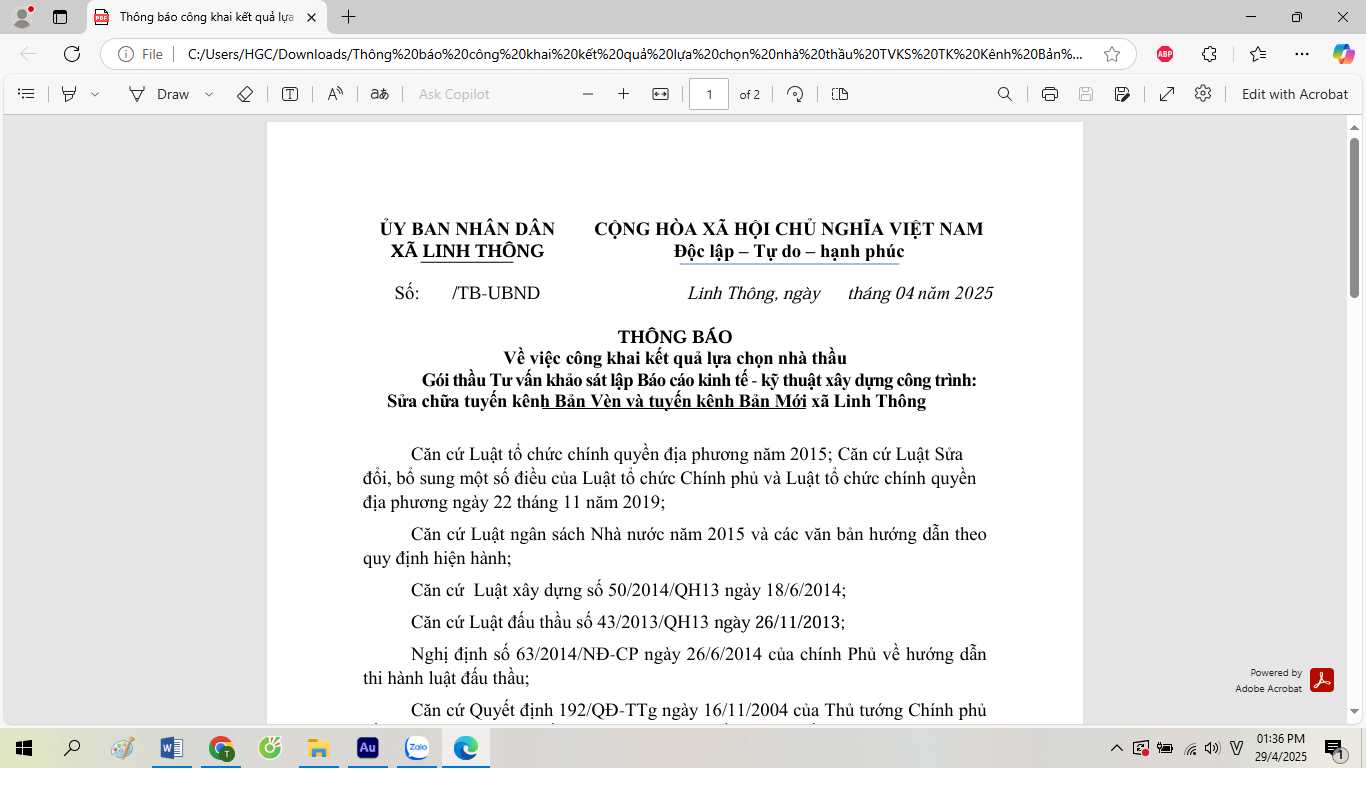This screenshot has width=1366, height=786.
Task: Activate the Draw tool
Action: (x=159, y=94)
